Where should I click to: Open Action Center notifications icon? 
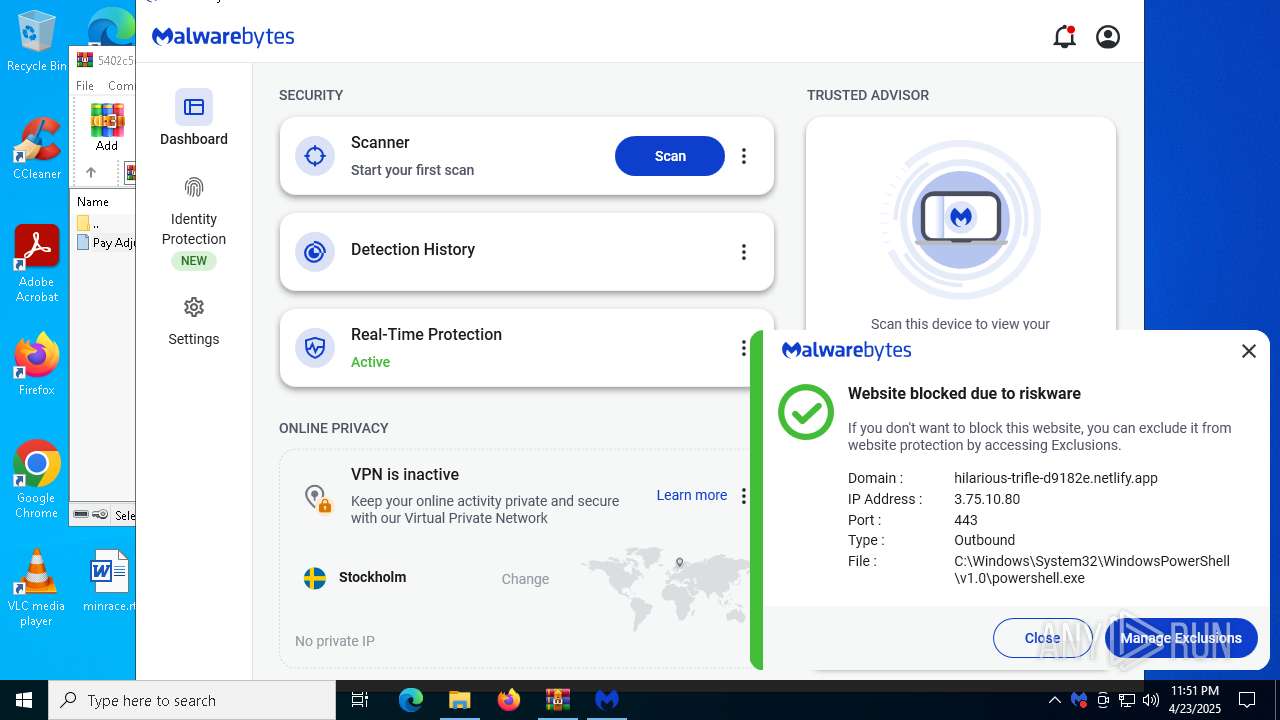[x=1247, y=700]
